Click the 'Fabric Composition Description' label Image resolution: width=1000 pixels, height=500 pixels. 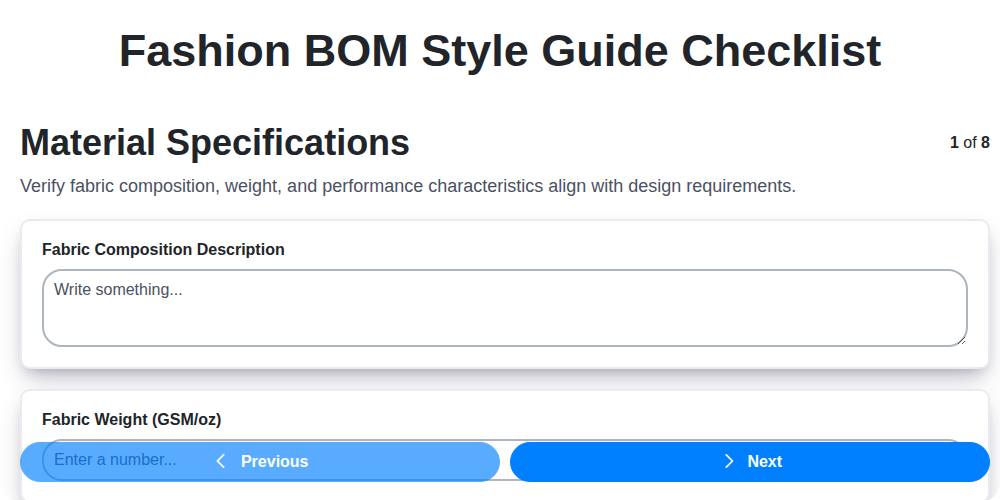tap(163, 250)
